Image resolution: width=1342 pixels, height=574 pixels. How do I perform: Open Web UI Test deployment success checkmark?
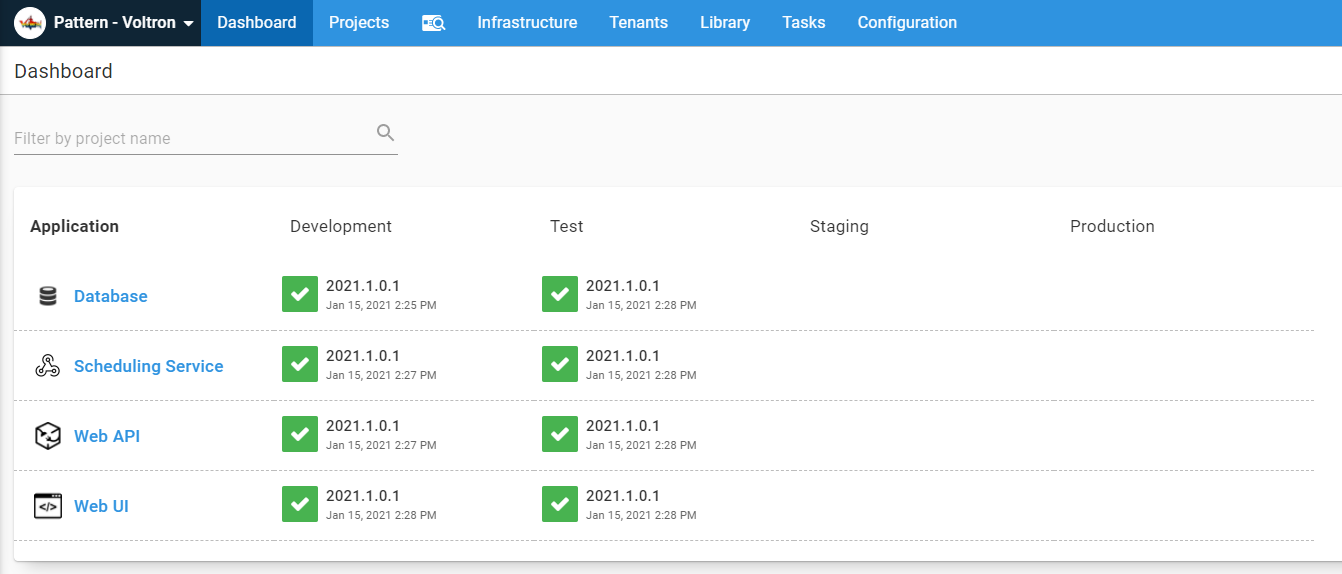coord(560,504)
